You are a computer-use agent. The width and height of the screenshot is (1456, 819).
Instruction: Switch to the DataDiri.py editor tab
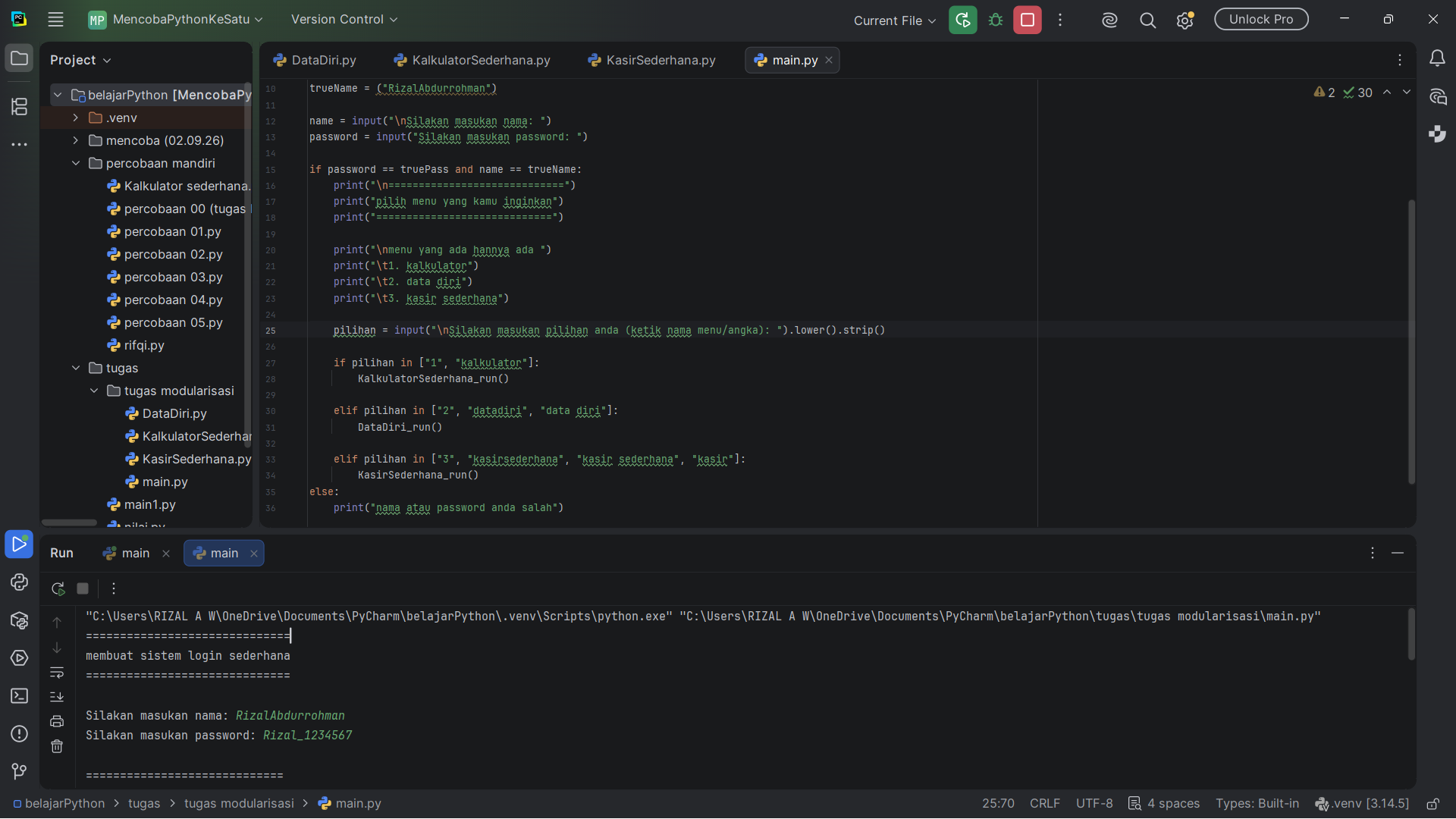pyautogui.click(x=315, y=60)
